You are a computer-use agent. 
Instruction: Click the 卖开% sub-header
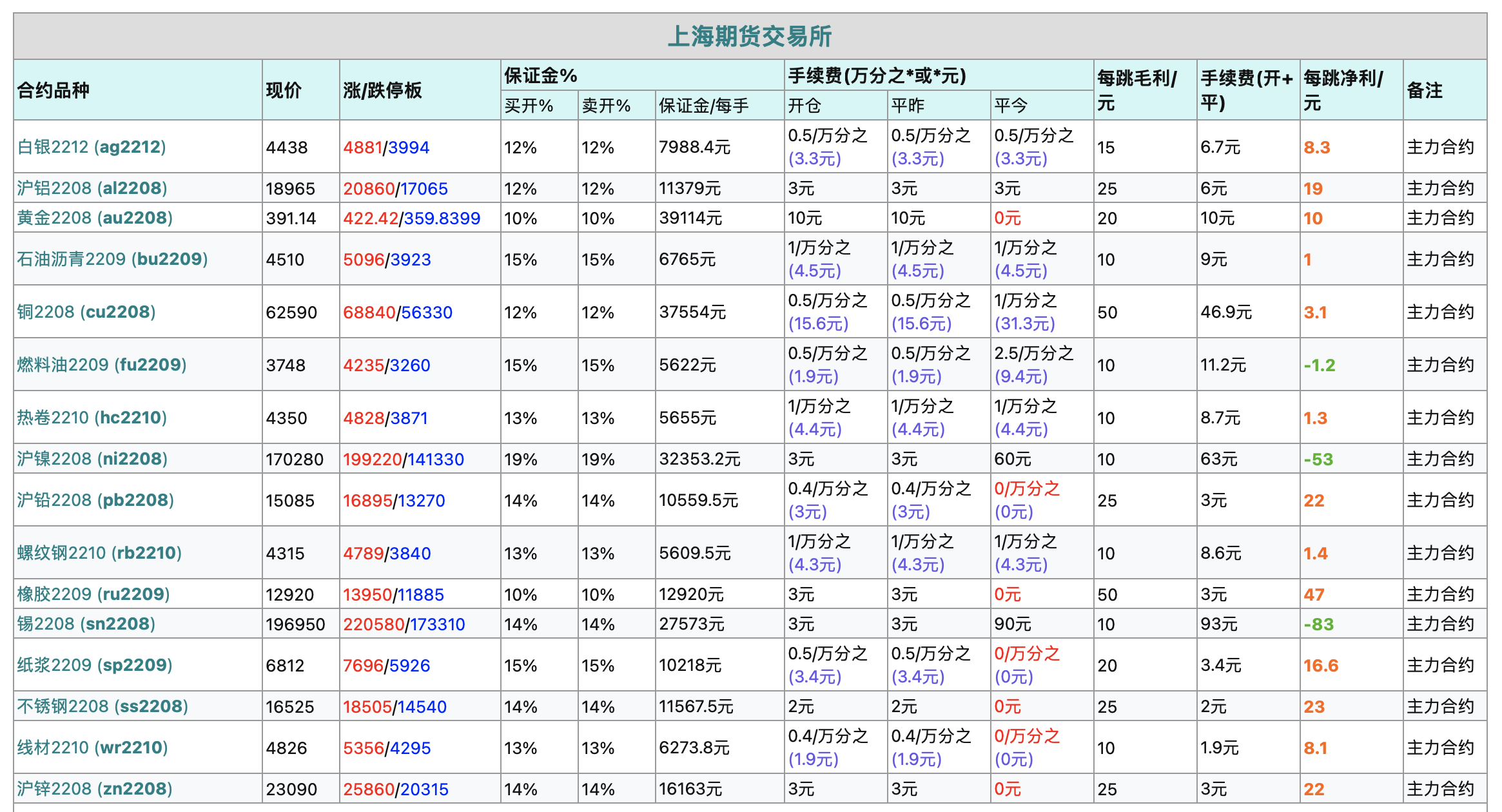(x=606, y=106)
